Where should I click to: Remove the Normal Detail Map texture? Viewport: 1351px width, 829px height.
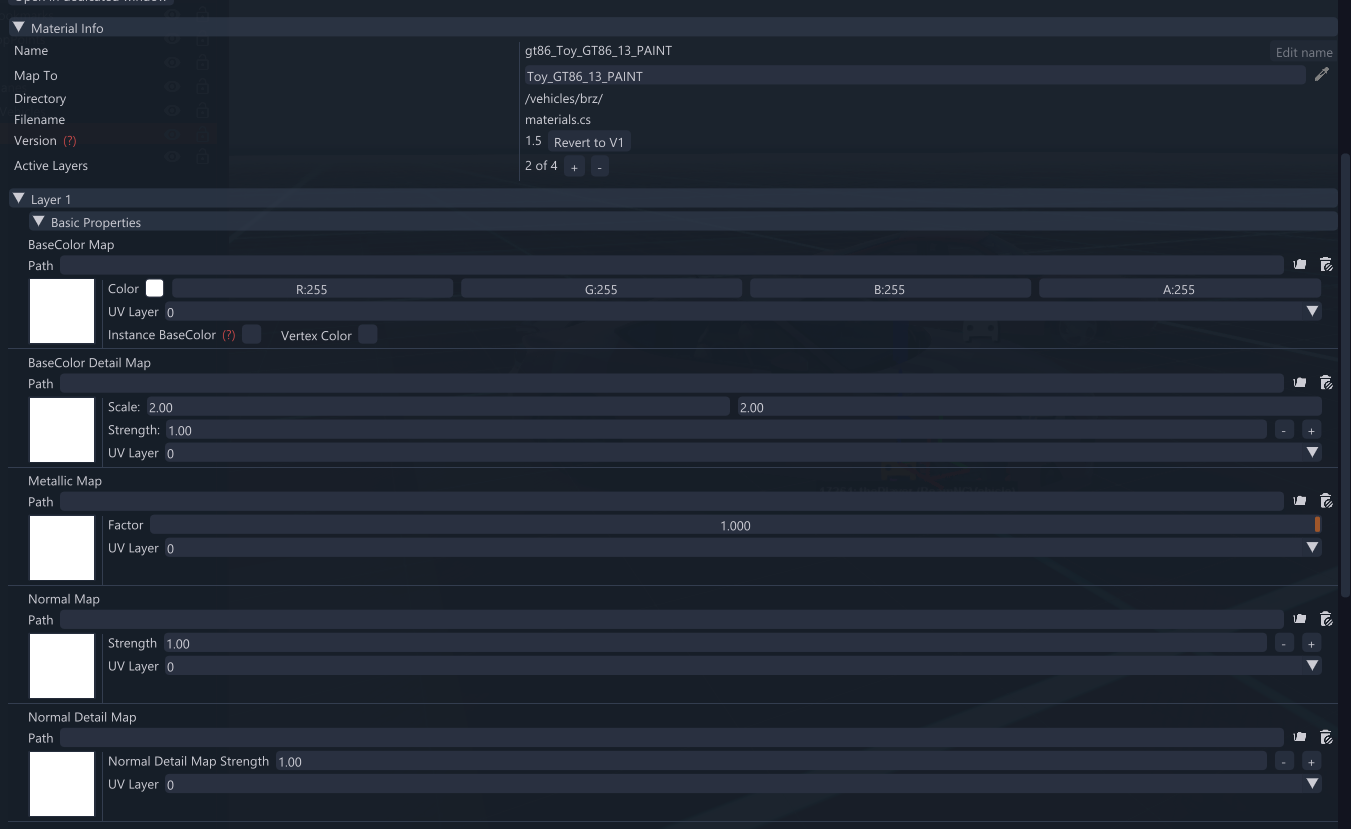1326,737
